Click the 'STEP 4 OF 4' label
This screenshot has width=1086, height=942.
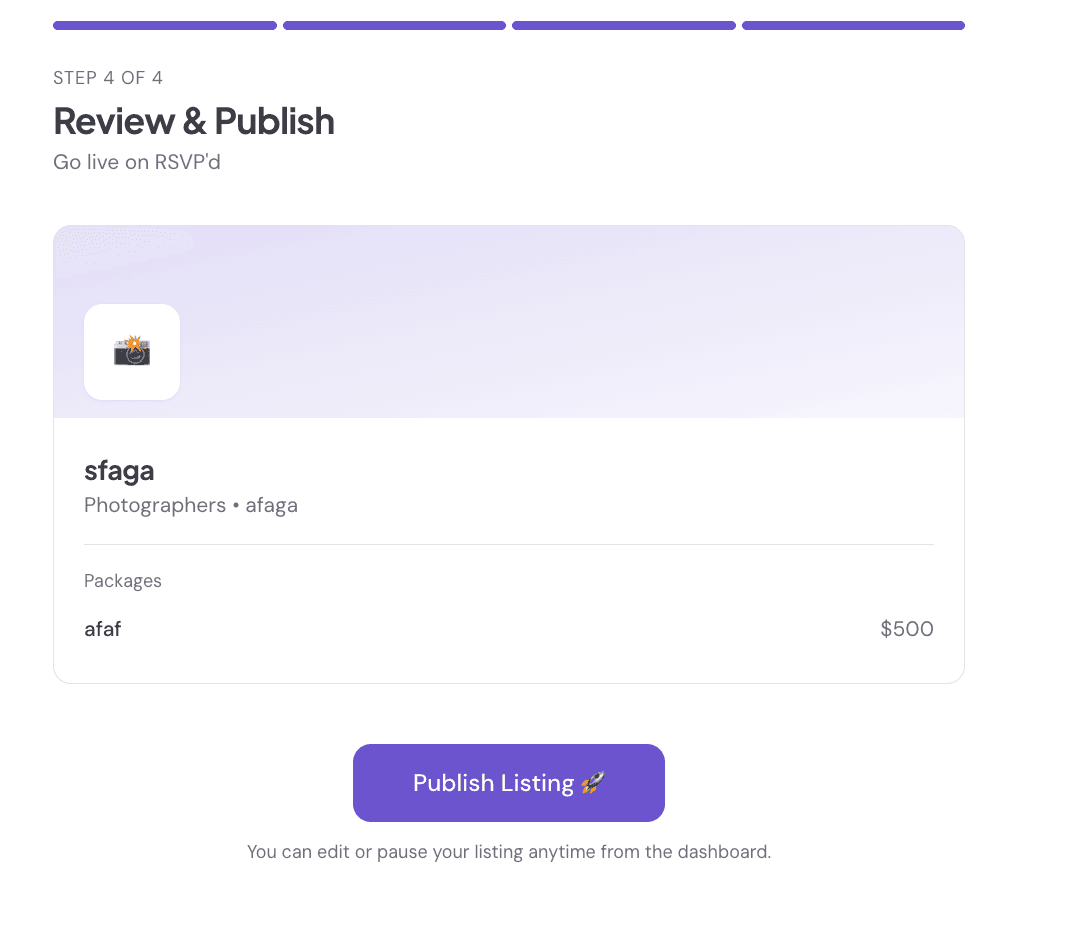[108, 78]
